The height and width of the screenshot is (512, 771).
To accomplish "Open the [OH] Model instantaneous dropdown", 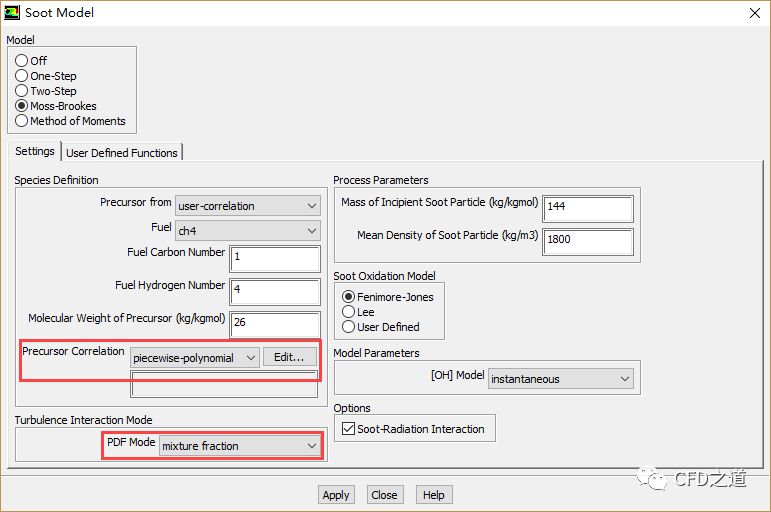I will point(561,379).
